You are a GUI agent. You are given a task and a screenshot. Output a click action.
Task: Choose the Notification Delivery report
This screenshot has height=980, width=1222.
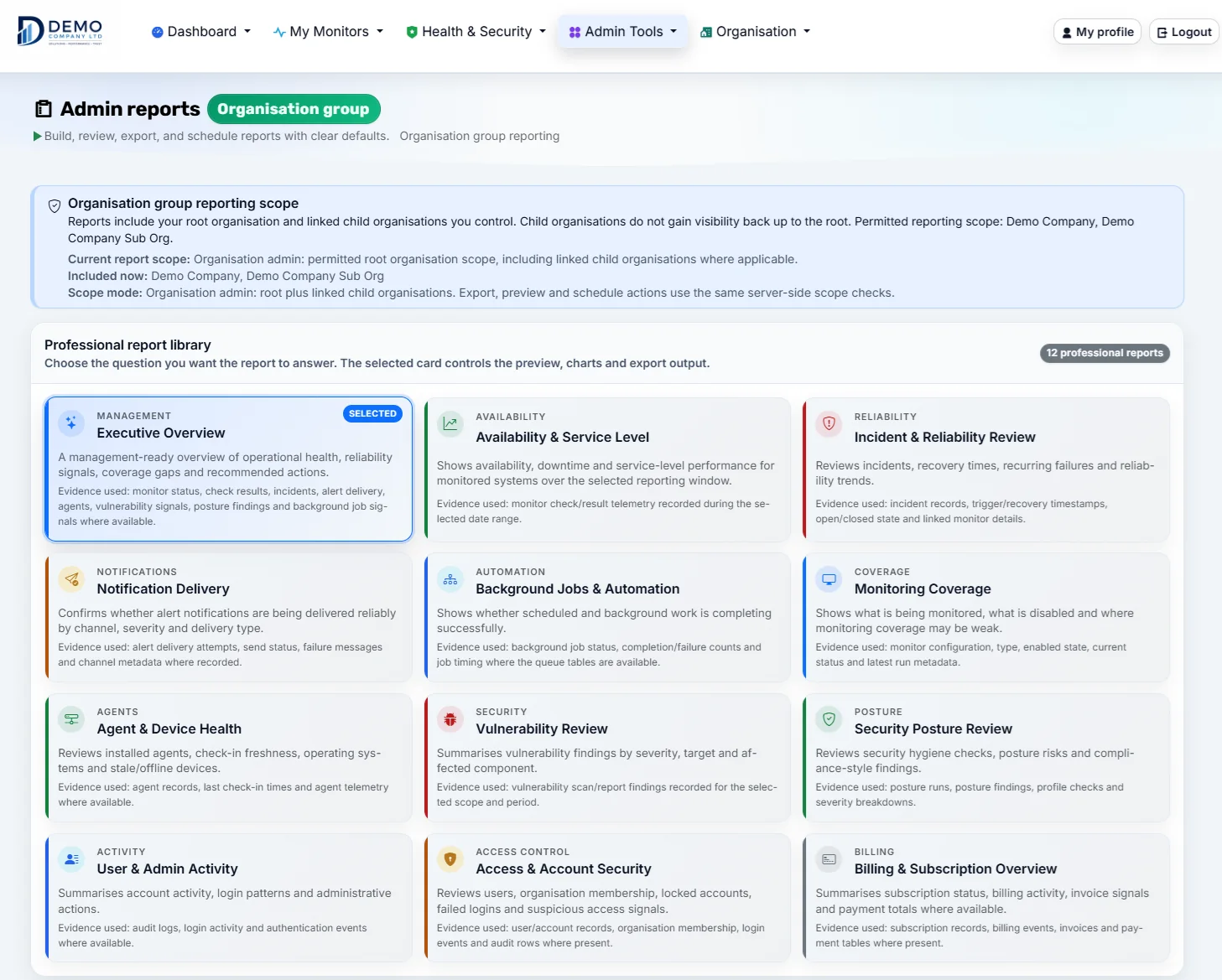[229, 617]
